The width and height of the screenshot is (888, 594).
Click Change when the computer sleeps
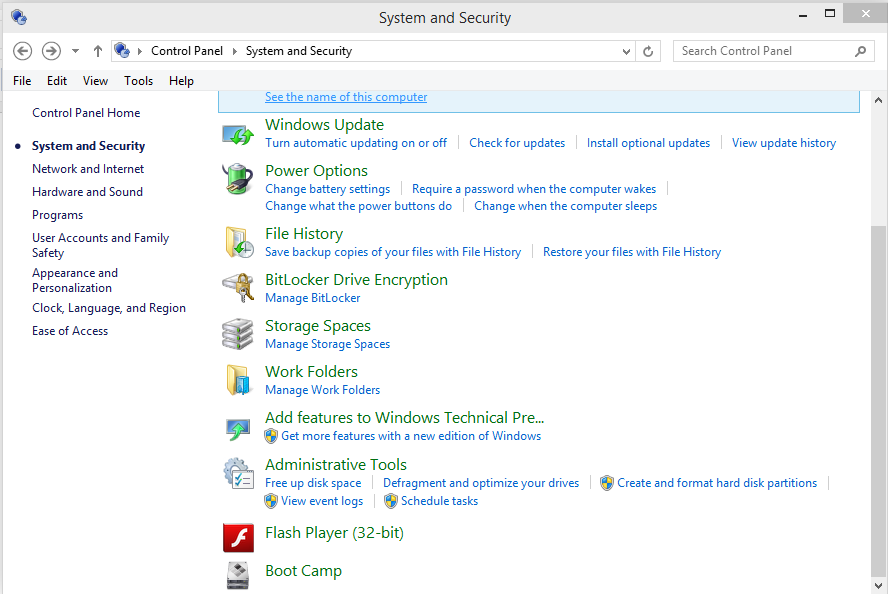[x=566, y=206]
